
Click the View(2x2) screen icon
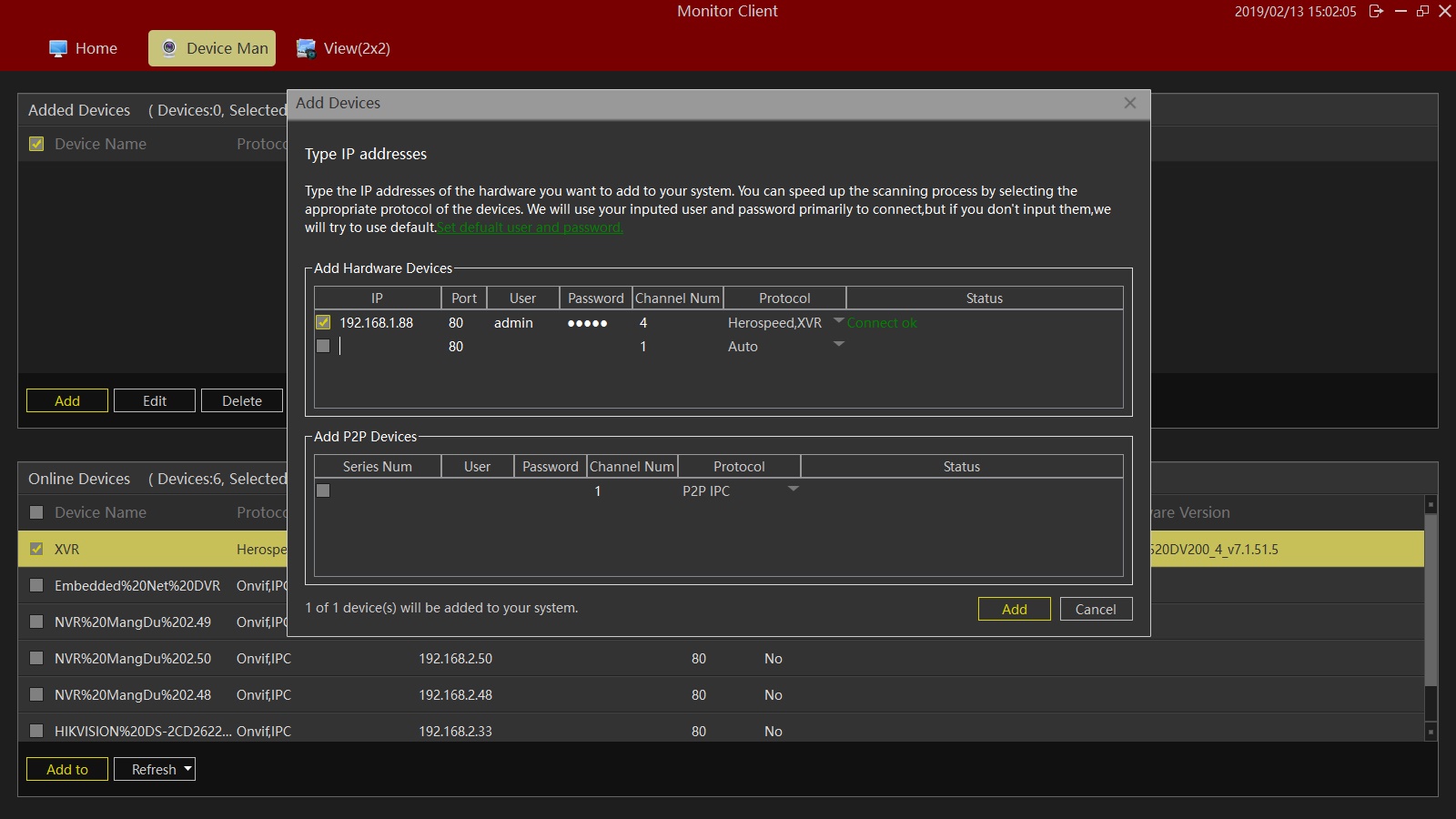[307, 49]
